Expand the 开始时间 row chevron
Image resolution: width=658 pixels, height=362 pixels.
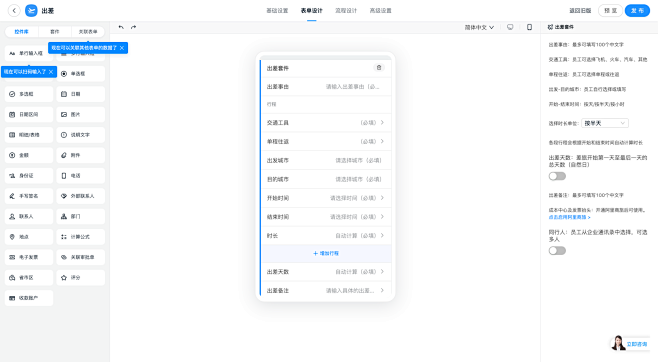pos(382,198)
